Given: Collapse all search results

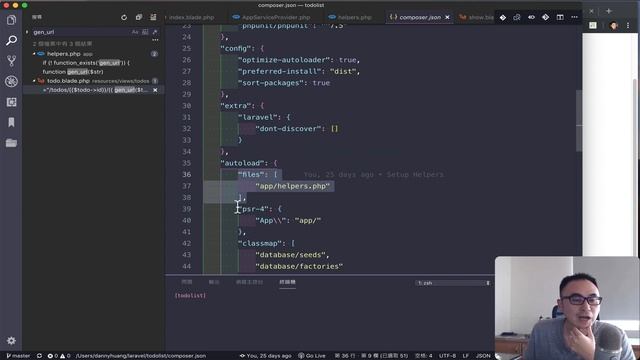Looking at the screenshot, I should tap(139, 17).
